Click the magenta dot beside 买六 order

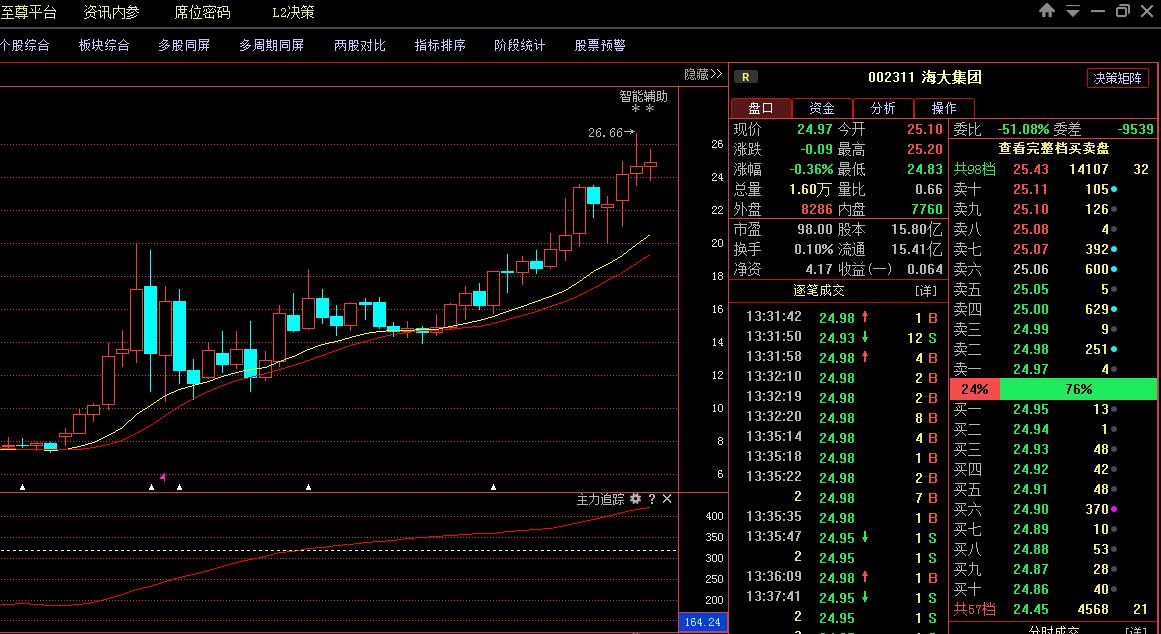coord(1114,509)
